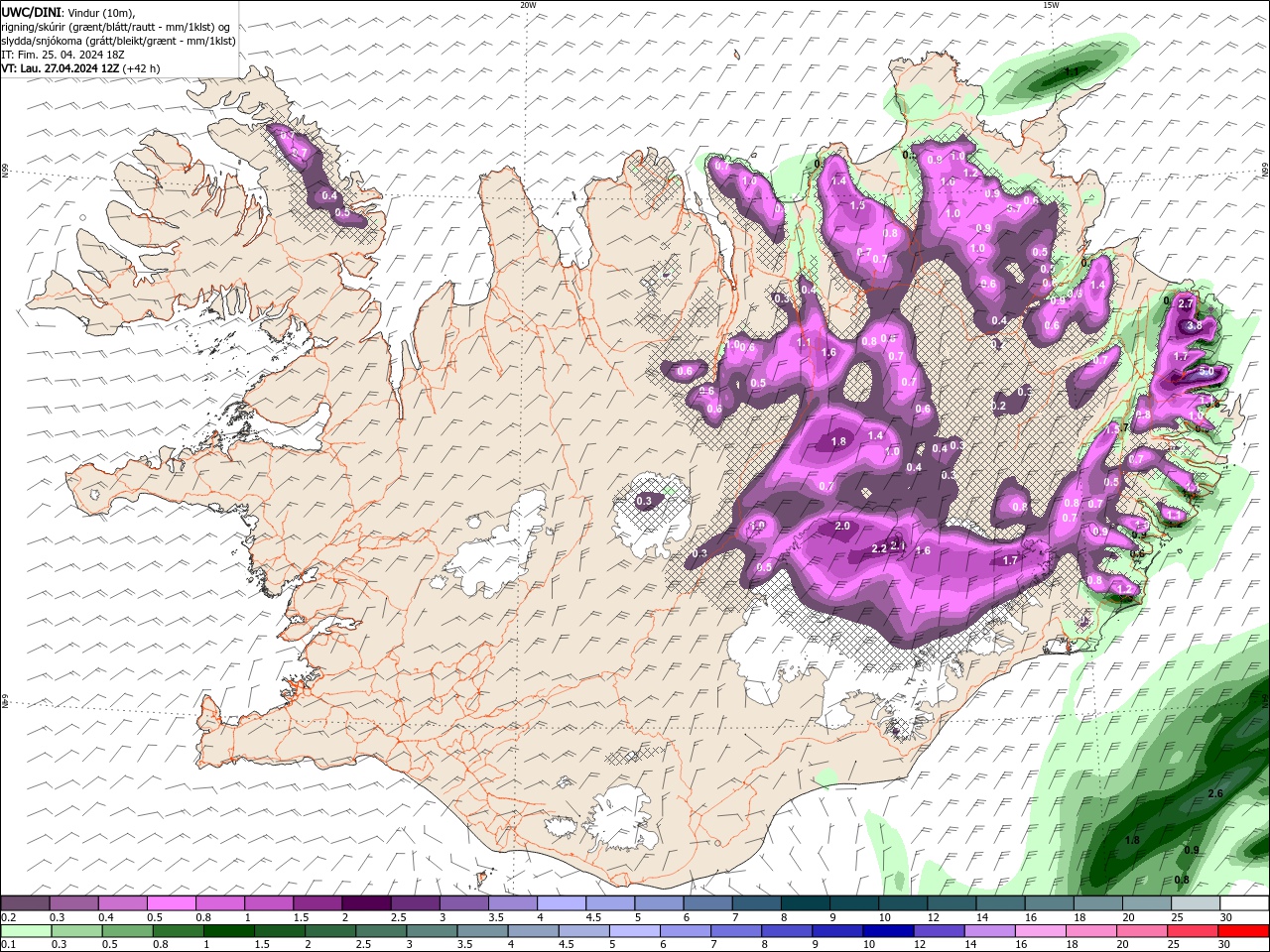Pick the palest green 0.1 rain legend swatch
Viewport: 1270px width, 952px height.
click(x=25, y=930)
